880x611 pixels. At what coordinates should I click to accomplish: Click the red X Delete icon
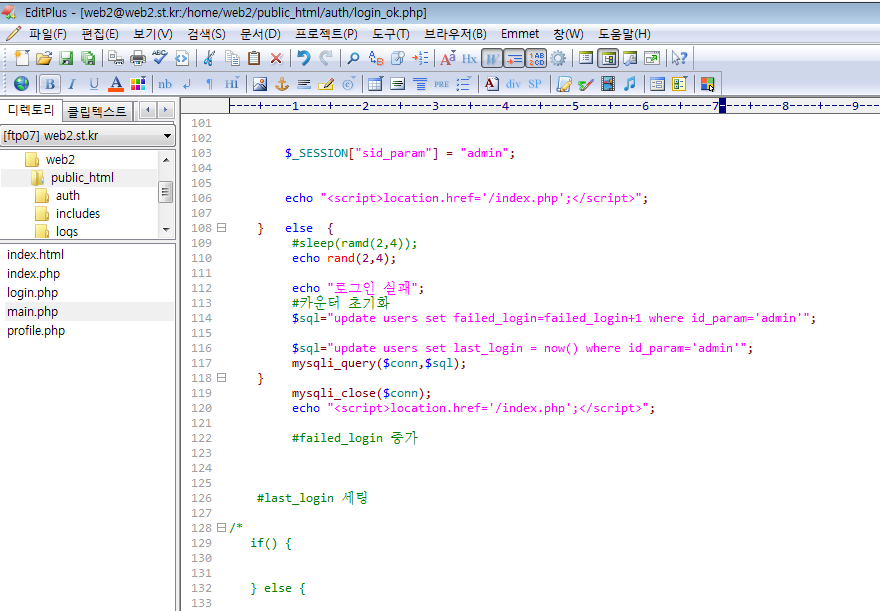point(276,58)
